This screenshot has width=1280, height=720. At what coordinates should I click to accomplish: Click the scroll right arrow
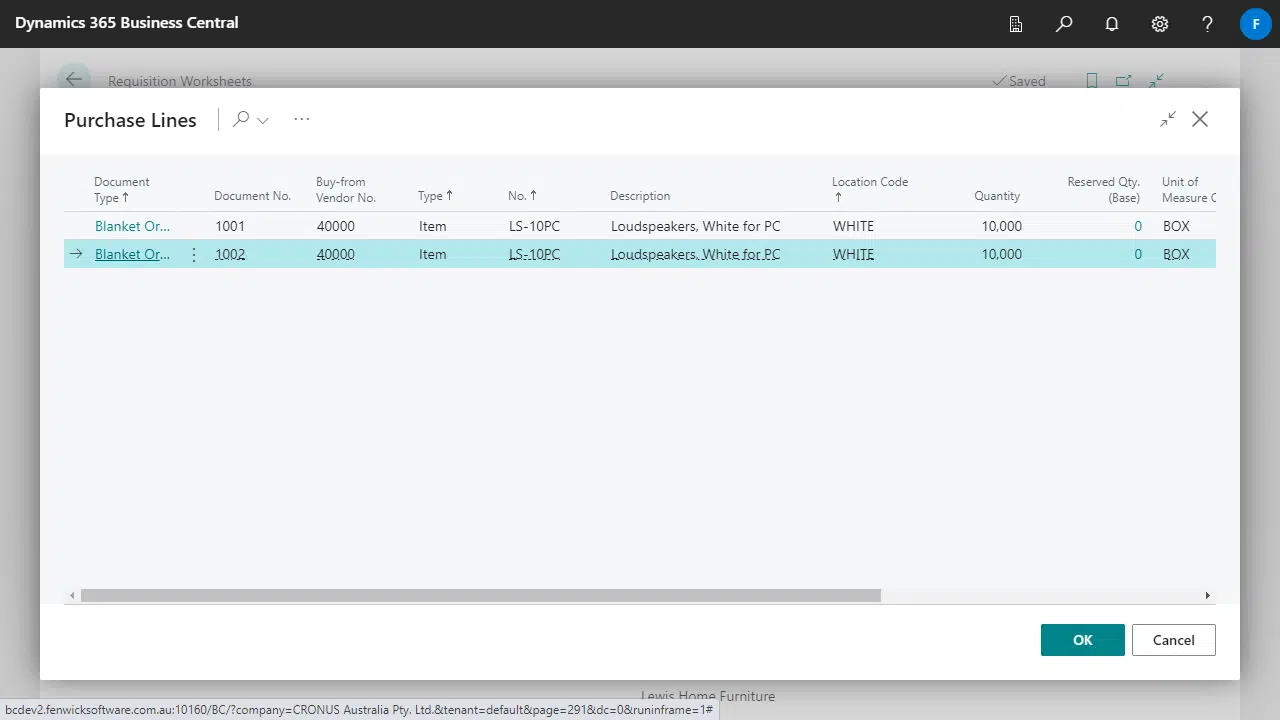coord(1207,595)
